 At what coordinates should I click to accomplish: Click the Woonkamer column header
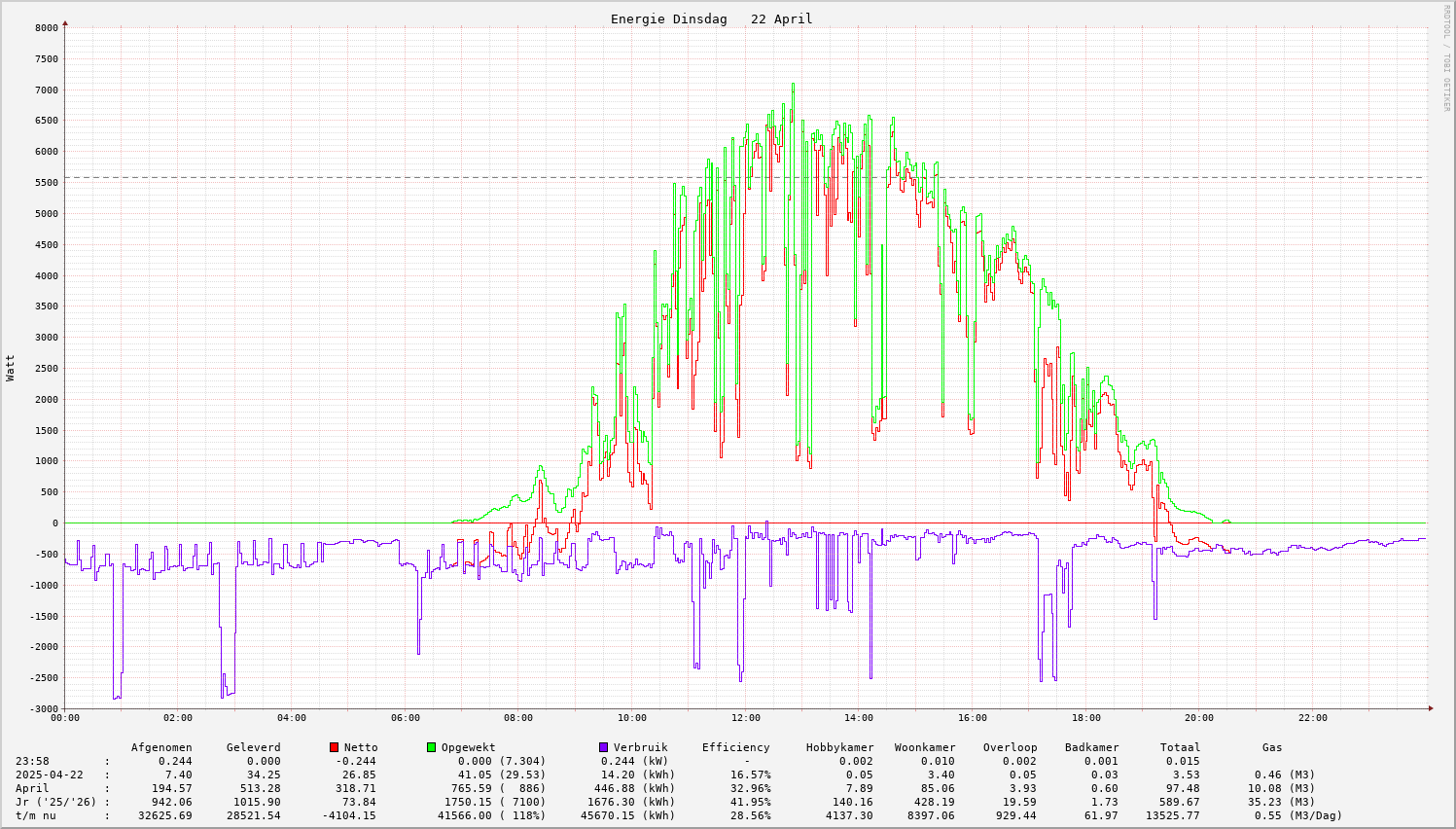(x=925, y=748)
